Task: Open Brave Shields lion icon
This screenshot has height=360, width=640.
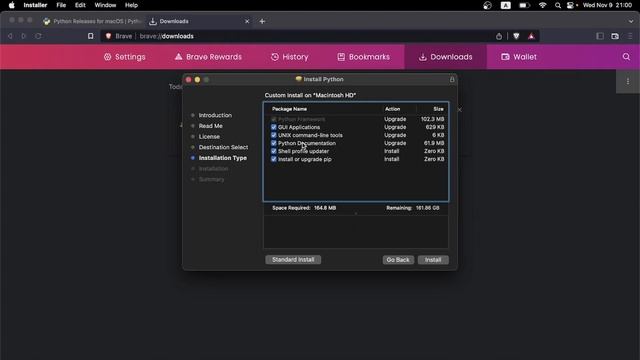Action: (x=516, y=36)
